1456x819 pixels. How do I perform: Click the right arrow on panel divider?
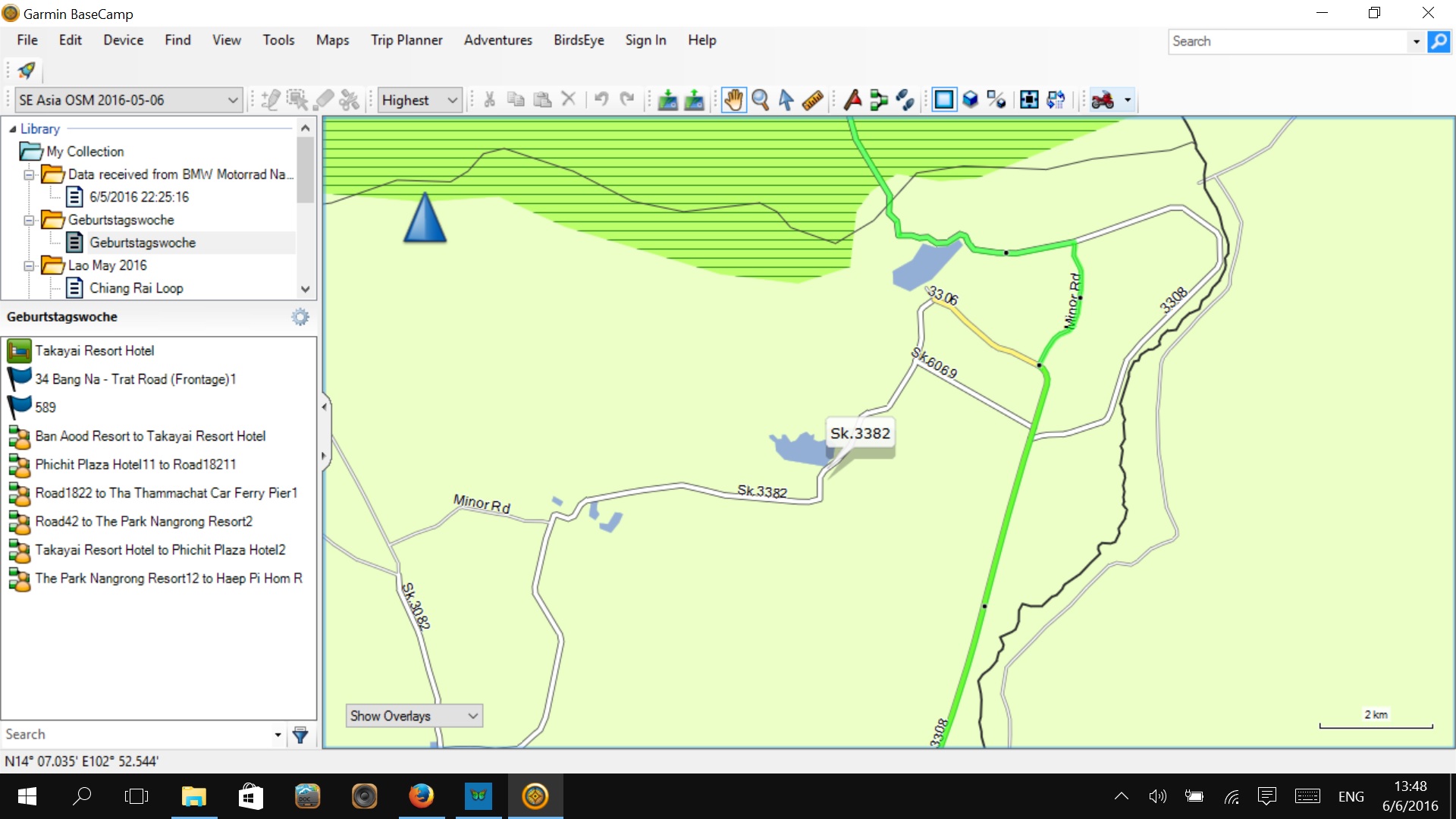[x=324, y=457]
